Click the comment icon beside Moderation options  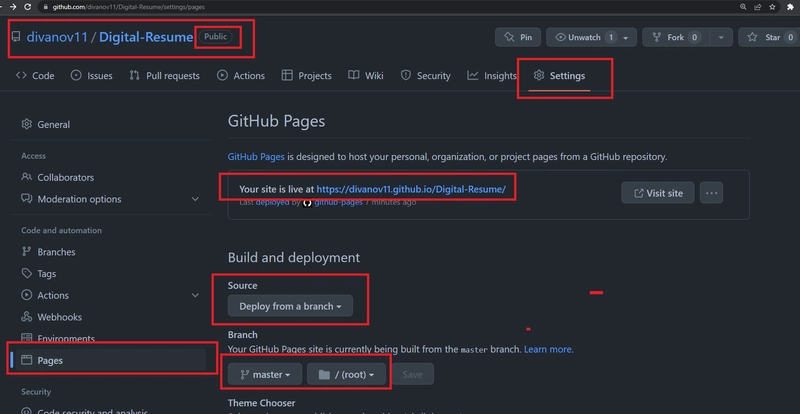coord(27,199)
